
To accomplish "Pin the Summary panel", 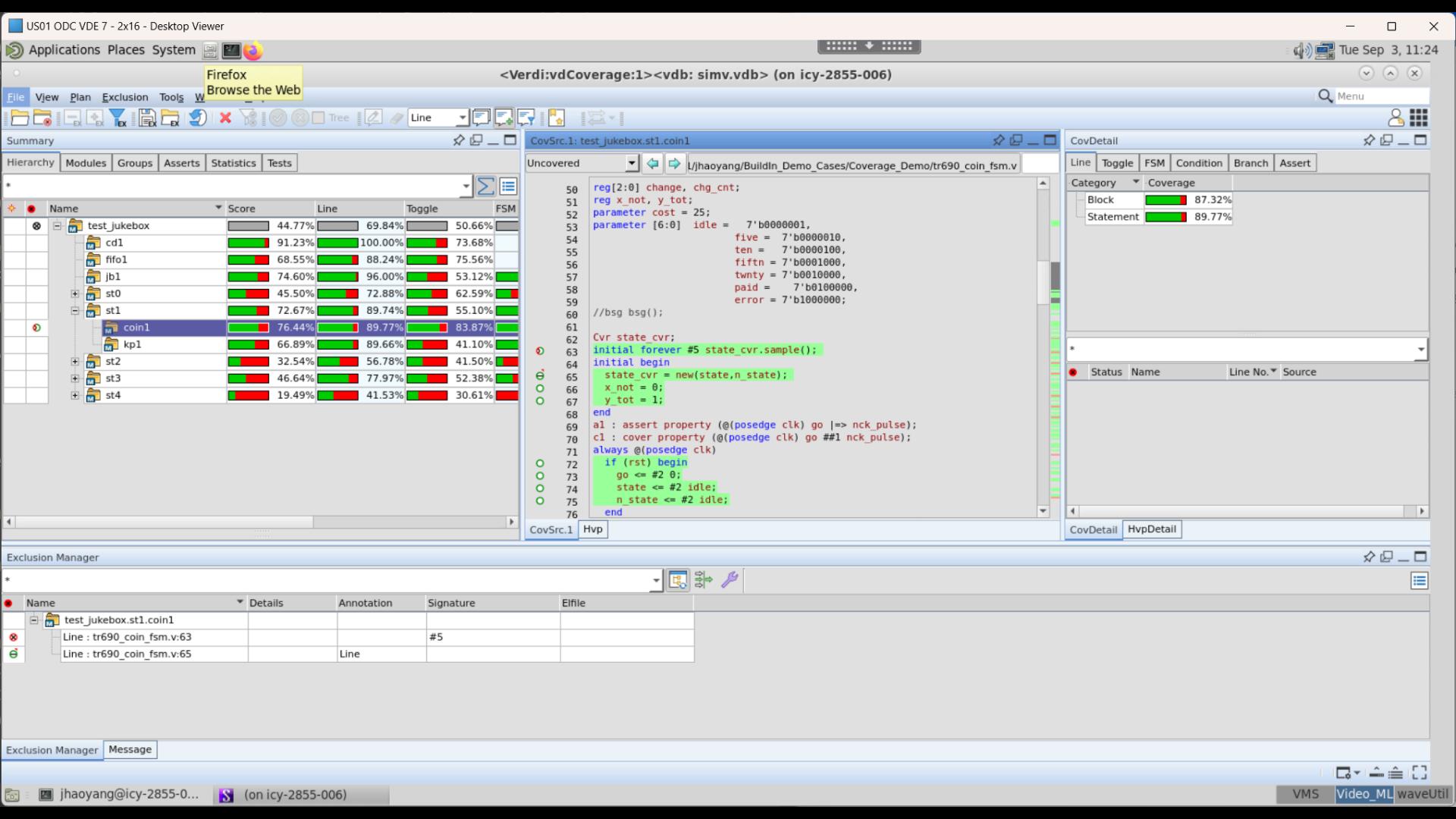I will point(458,140).
